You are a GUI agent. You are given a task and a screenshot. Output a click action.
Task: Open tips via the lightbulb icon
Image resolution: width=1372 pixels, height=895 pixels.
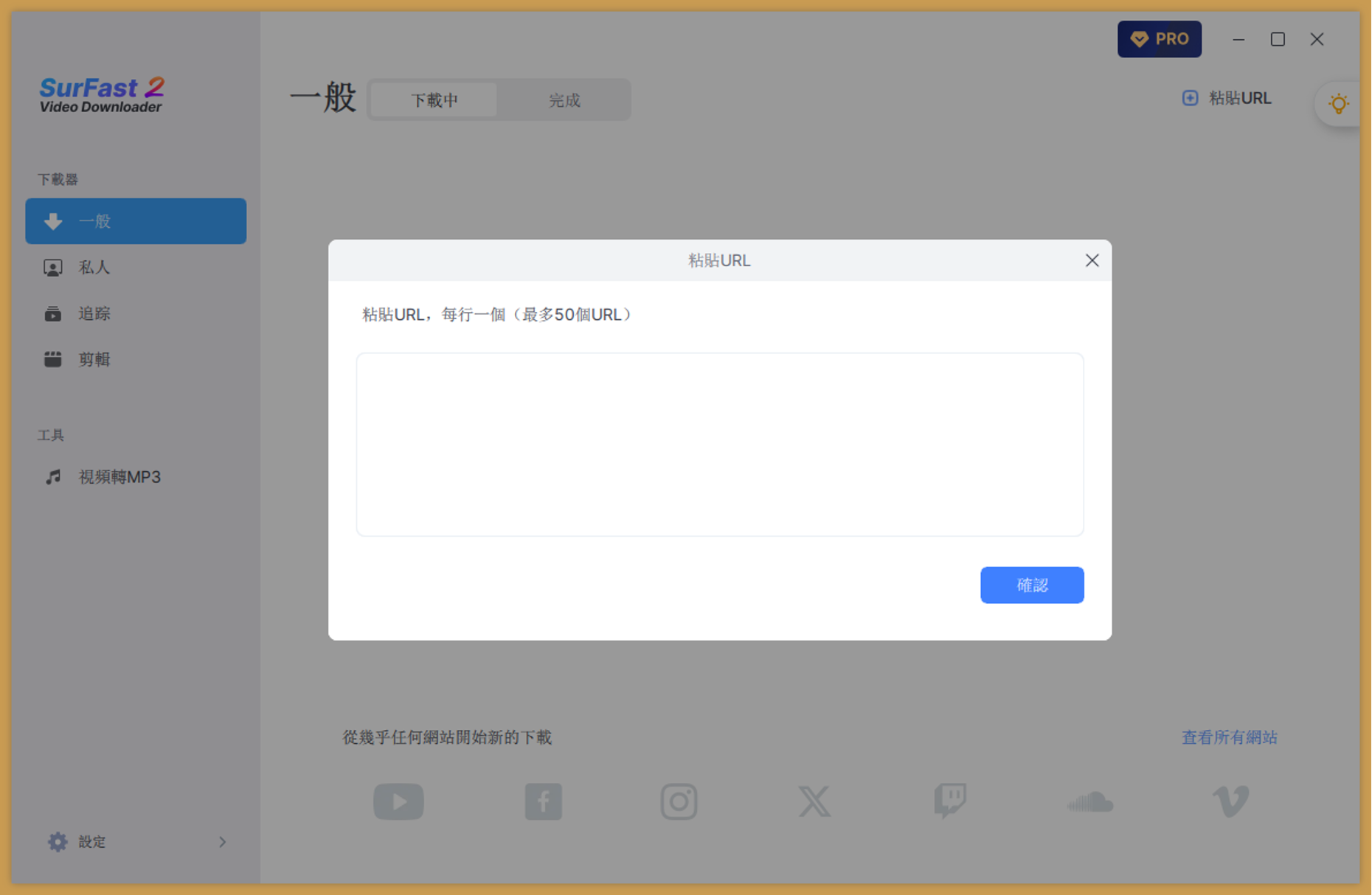tap(1338, 104)
